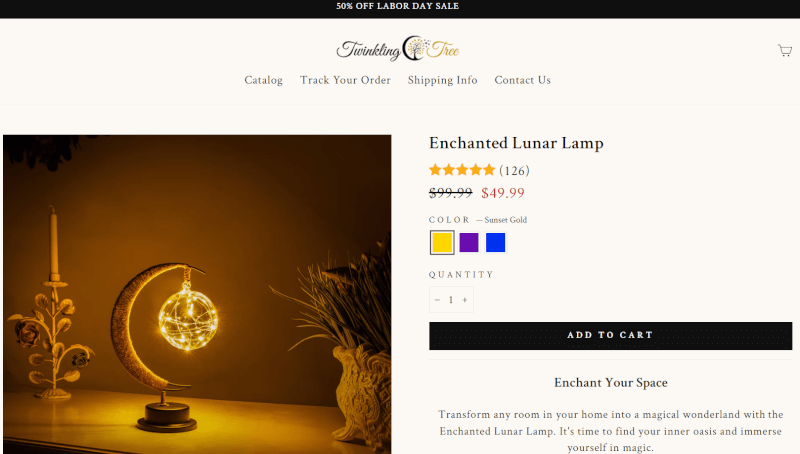
Task: Decrease quantity with the minus icon
Action: click(x=437, y=300)
